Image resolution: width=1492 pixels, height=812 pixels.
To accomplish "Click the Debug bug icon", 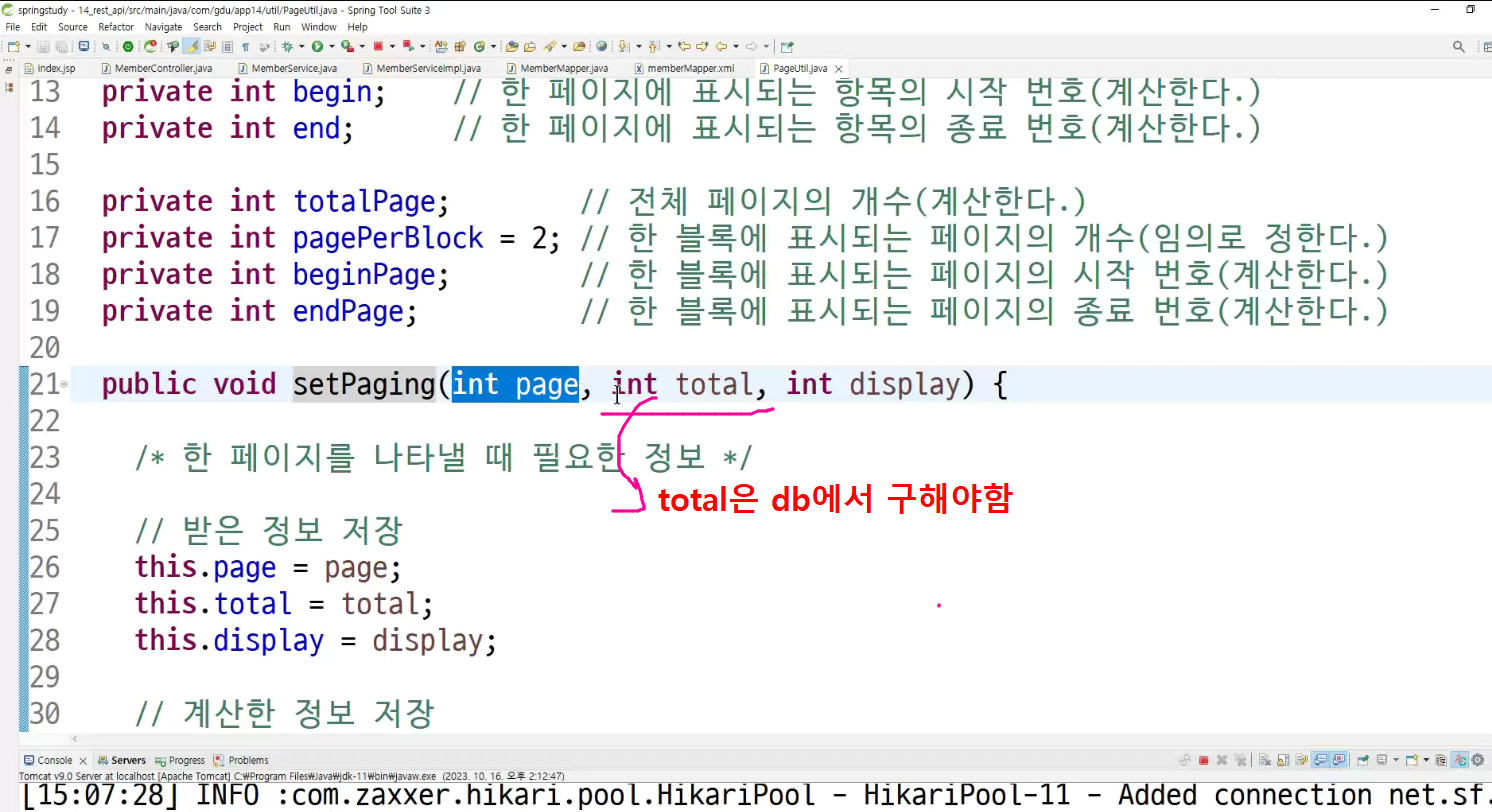I will click(287, 46).
